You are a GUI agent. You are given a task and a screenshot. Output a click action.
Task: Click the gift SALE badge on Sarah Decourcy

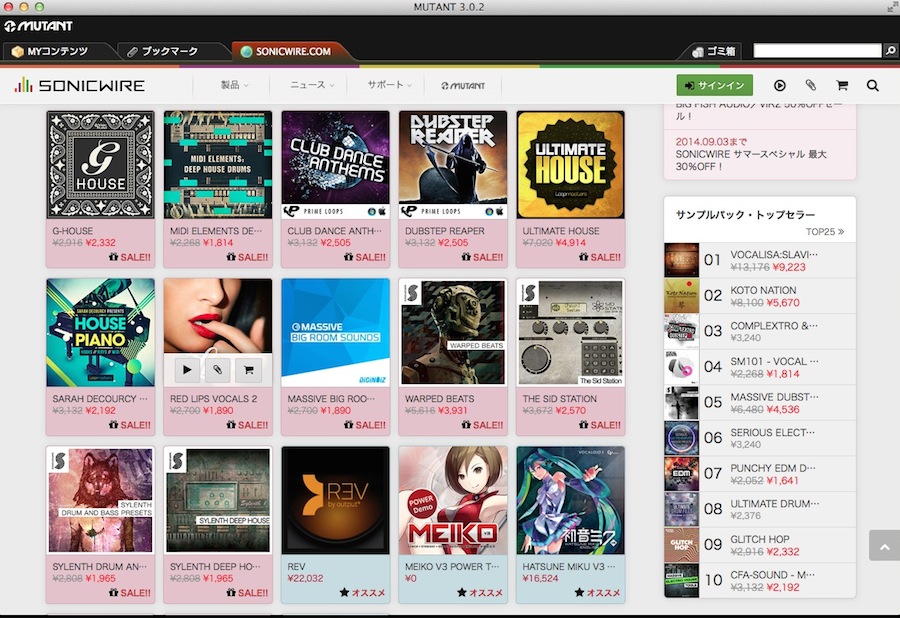tap(130, 425)
